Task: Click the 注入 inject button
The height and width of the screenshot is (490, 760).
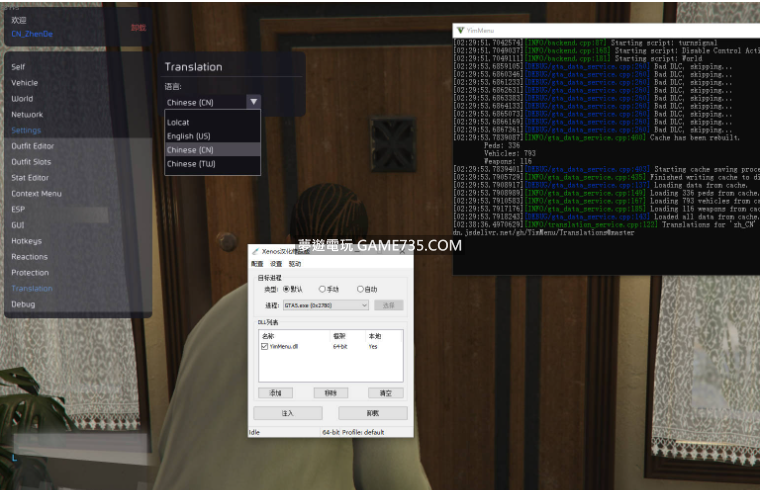Action: click(x=288, y=413)
